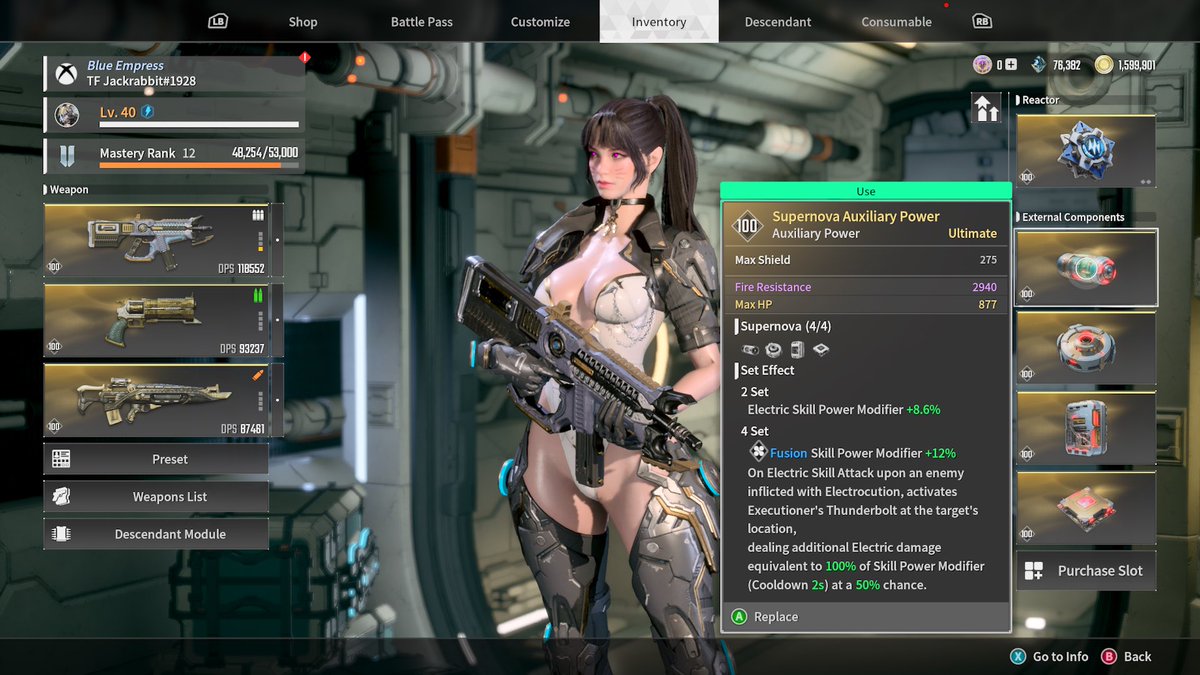Open the Descendant Module screen
This screenshot has width=1200, height=675.
click(156, 534)
